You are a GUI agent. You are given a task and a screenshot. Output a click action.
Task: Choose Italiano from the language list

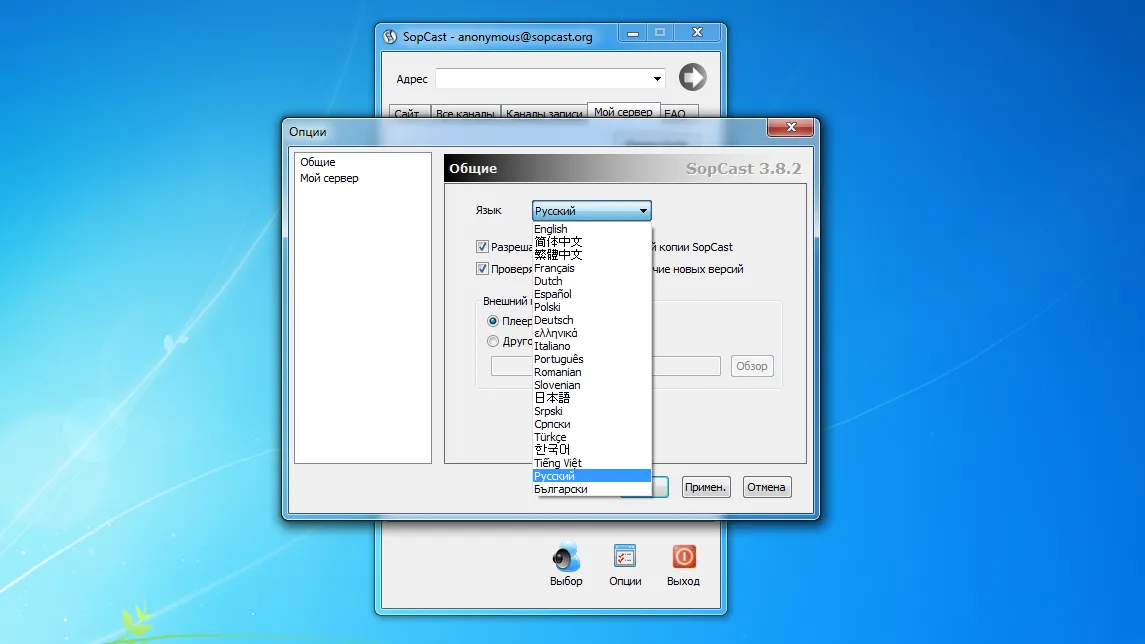(592, 346)
